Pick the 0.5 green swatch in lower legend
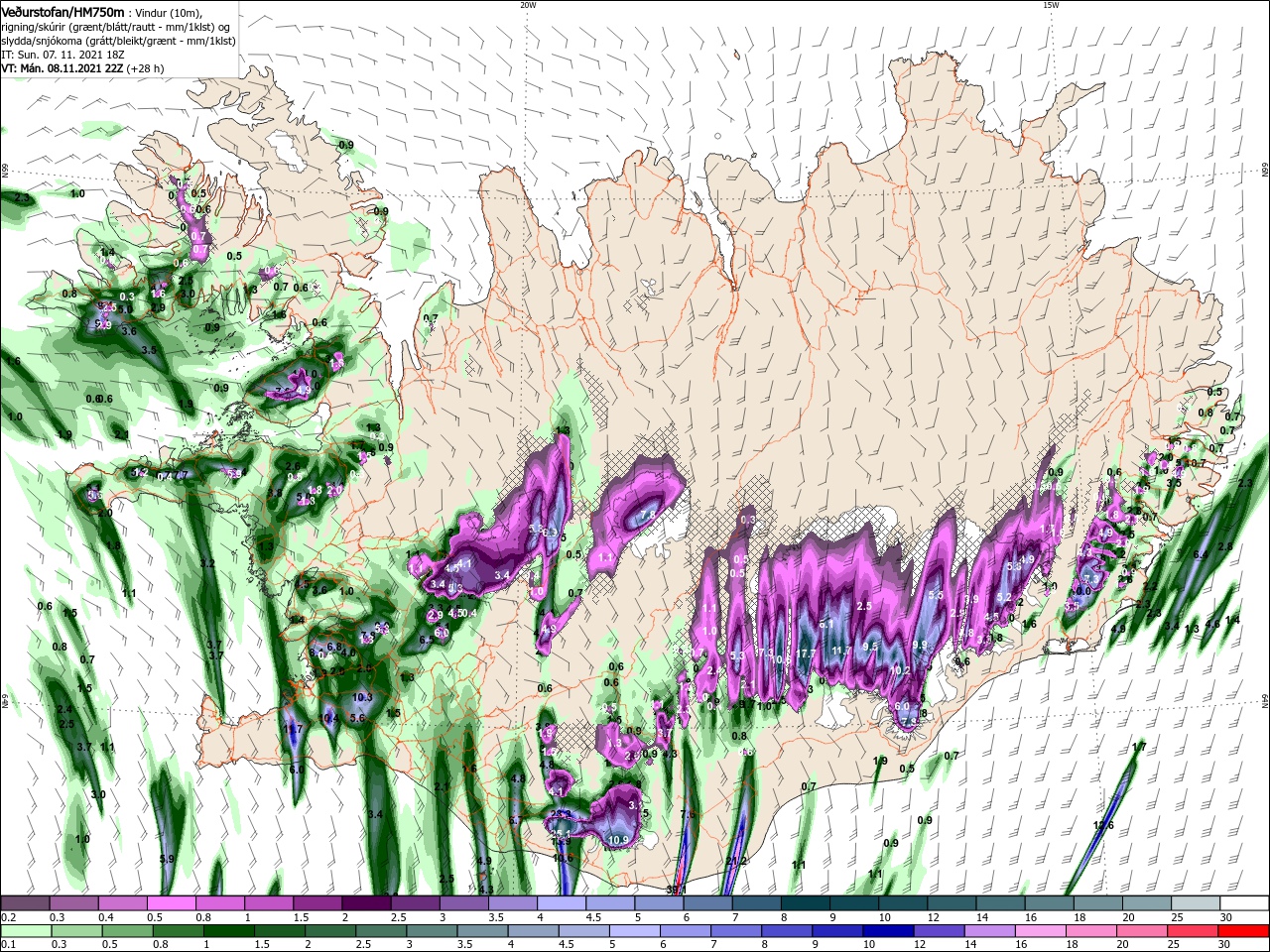 click(x=126, y=930)
